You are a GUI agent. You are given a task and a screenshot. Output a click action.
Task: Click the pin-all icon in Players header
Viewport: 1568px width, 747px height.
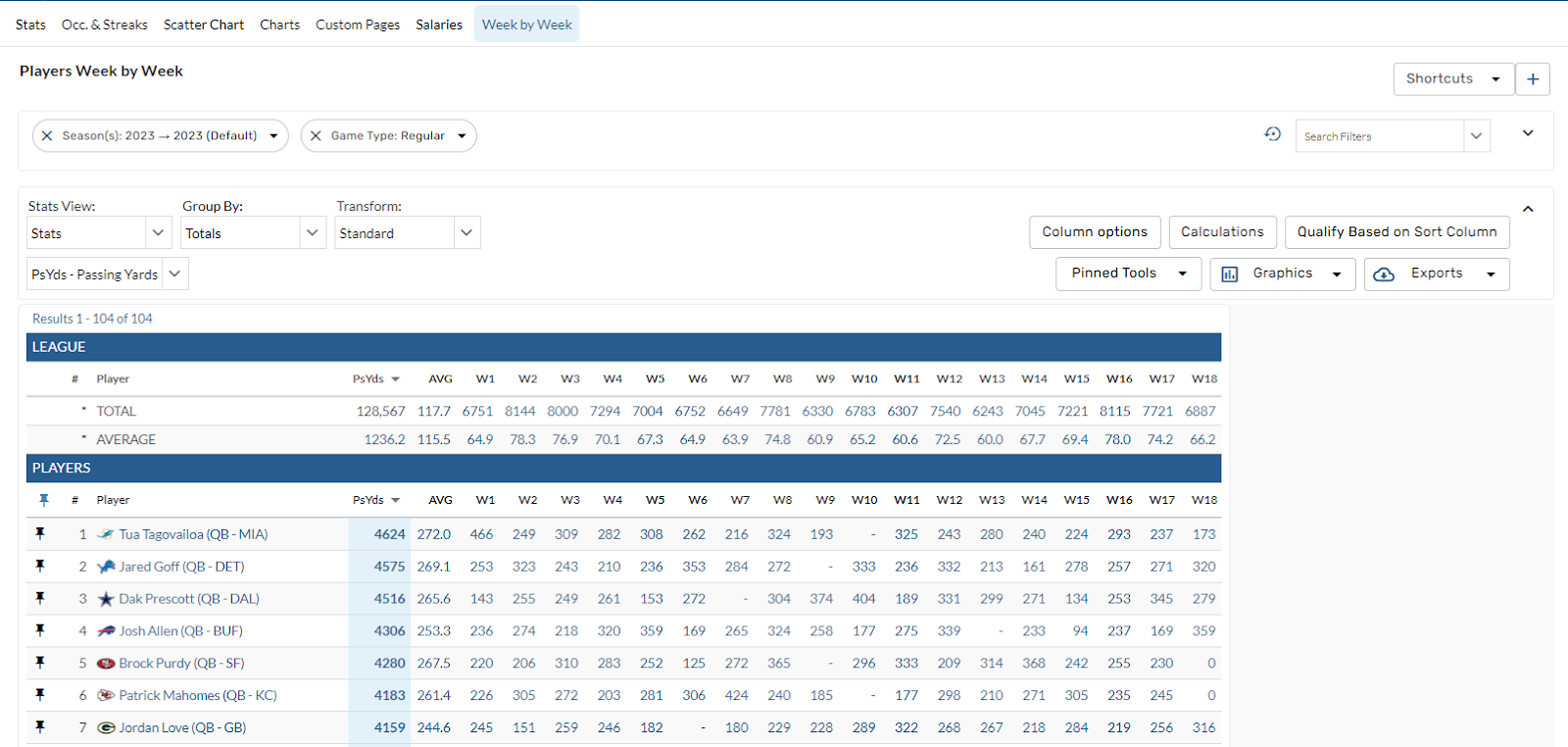point(43,500)
